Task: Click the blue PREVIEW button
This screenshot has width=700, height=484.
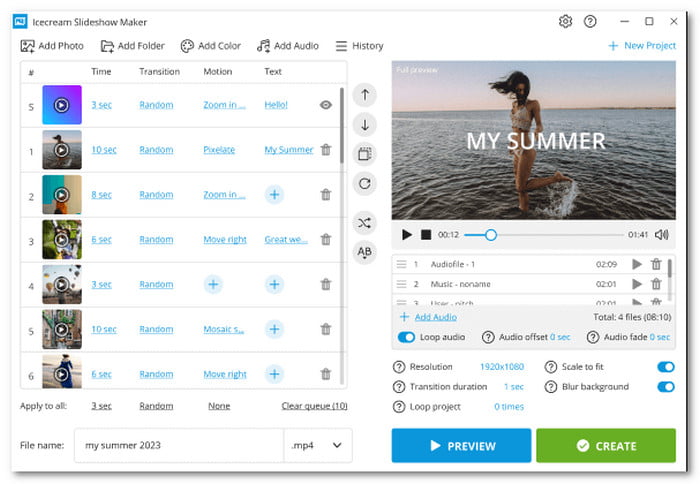Action: point(461,445)
